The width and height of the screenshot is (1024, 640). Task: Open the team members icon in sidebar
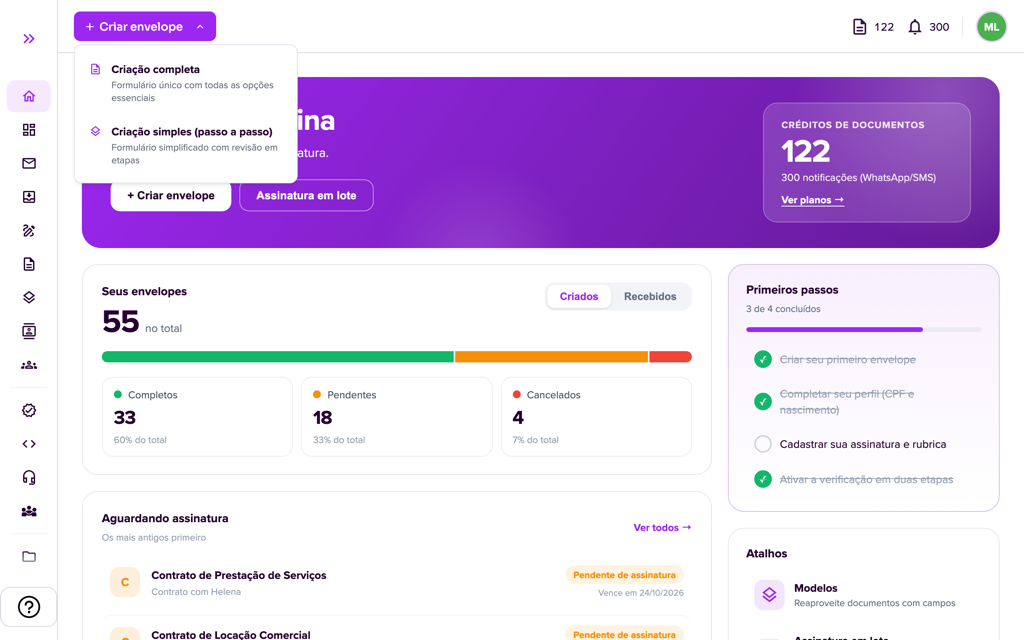(x=29, y=511)
